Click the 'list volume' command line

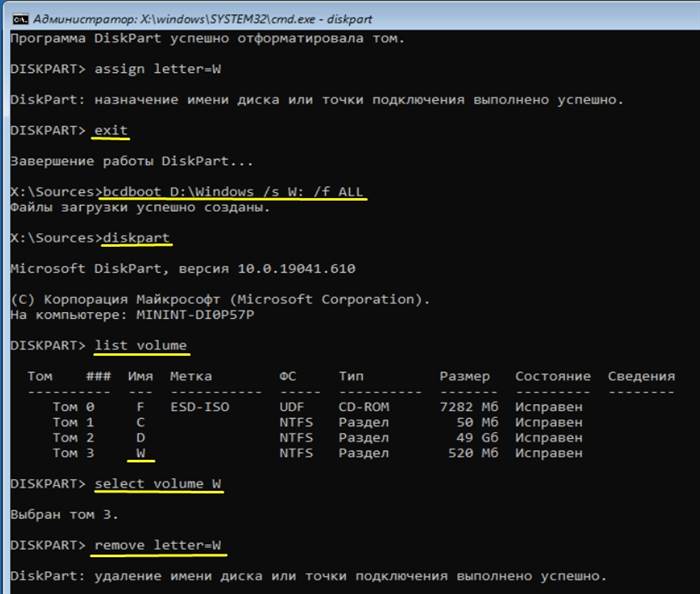(x=141, y=345)
